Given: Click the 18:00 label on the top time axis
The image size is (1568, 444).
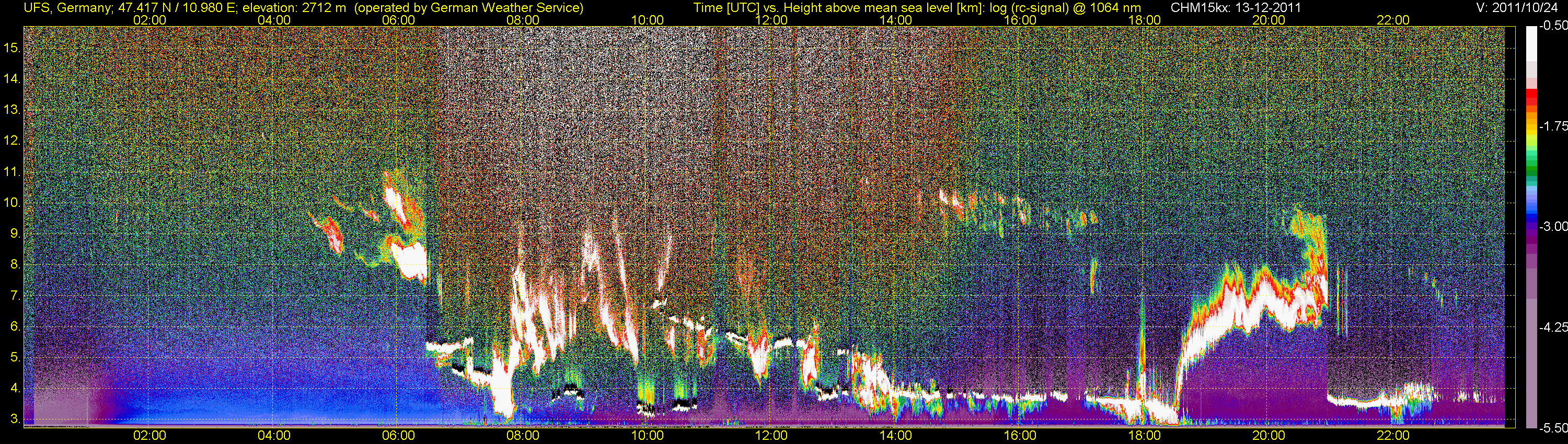Looking at the screenshot, I should (1144, 20).
